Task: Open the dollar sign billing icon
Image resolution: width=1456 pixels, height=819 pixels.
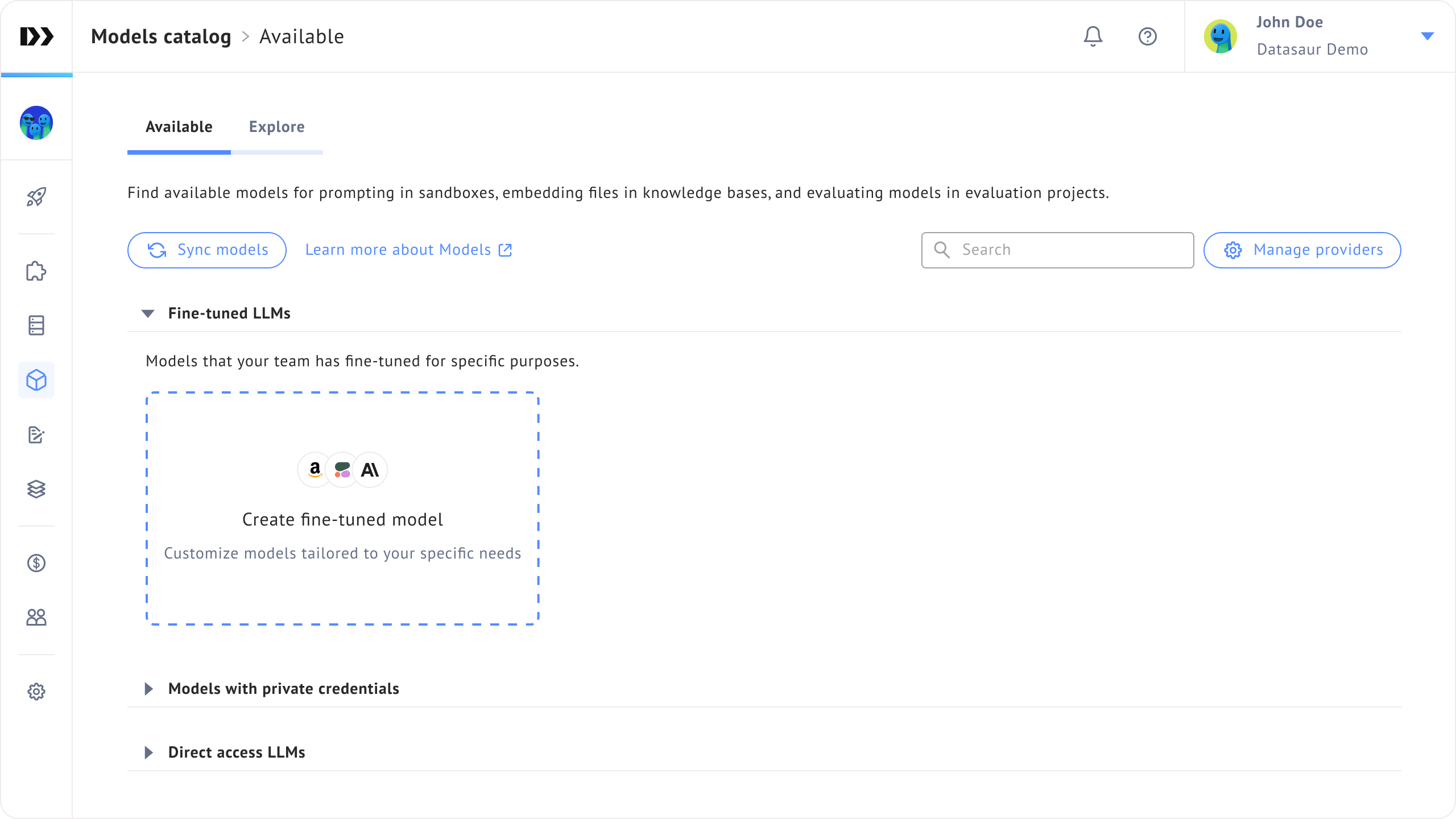Action: (36, 563)
